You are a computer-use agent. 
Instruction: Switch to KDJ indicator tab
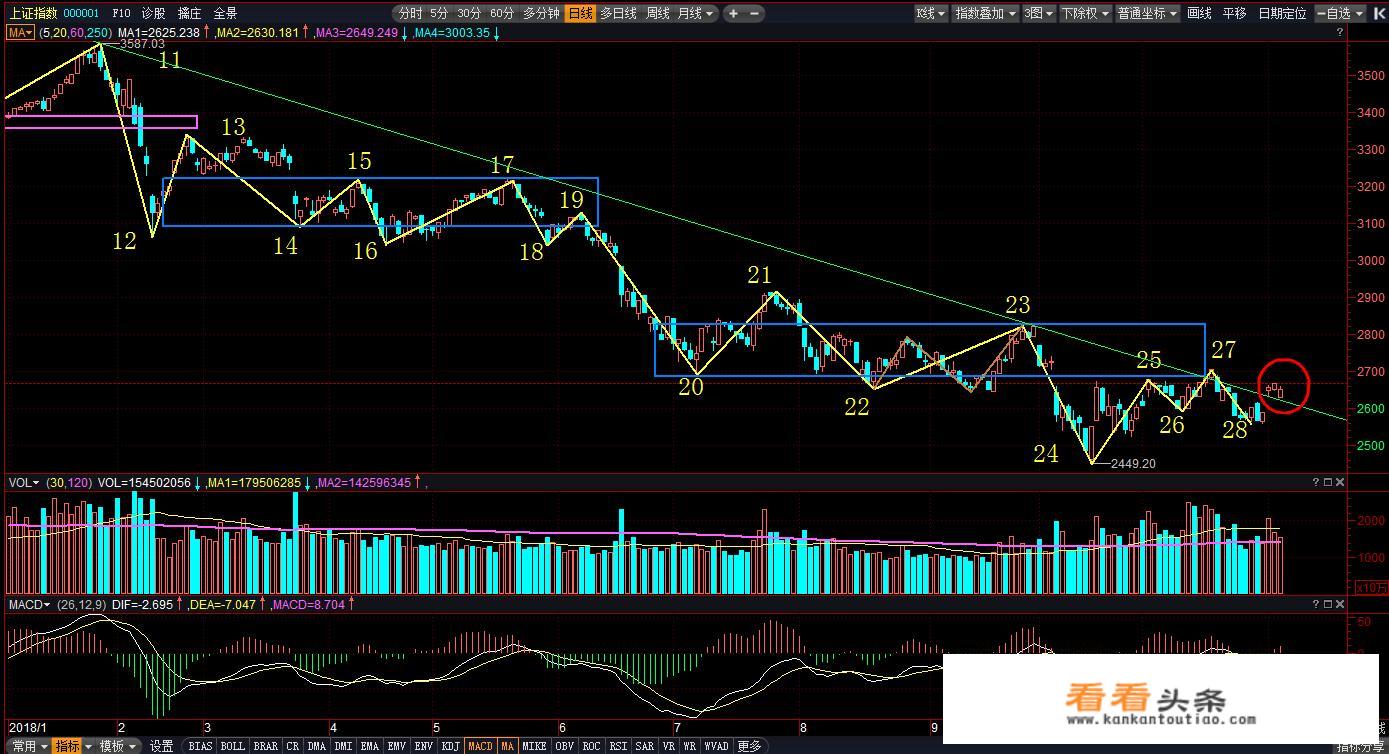tap(450, 746)
